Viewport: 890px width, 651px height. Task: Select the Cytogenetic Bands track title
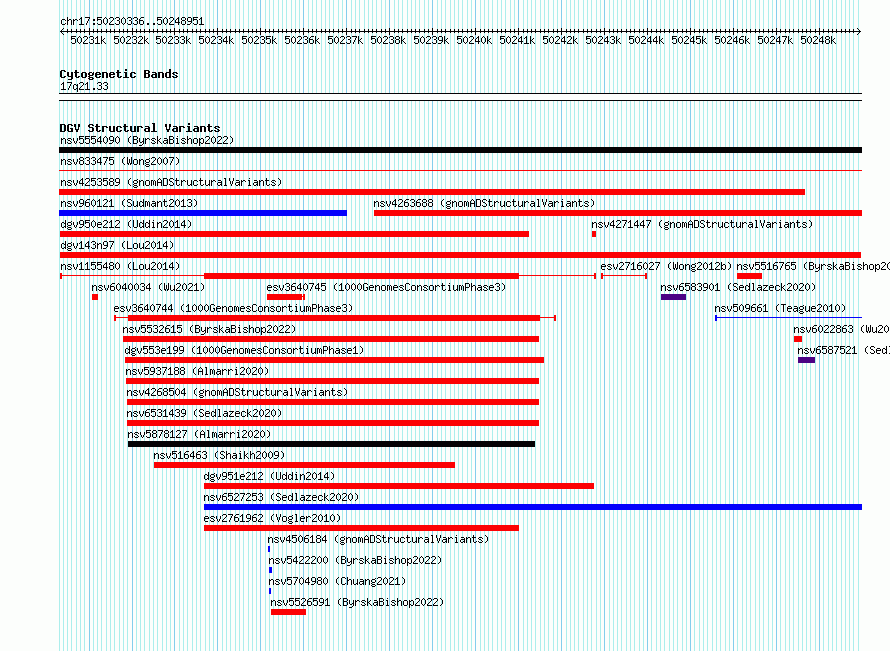click(119, 74)
